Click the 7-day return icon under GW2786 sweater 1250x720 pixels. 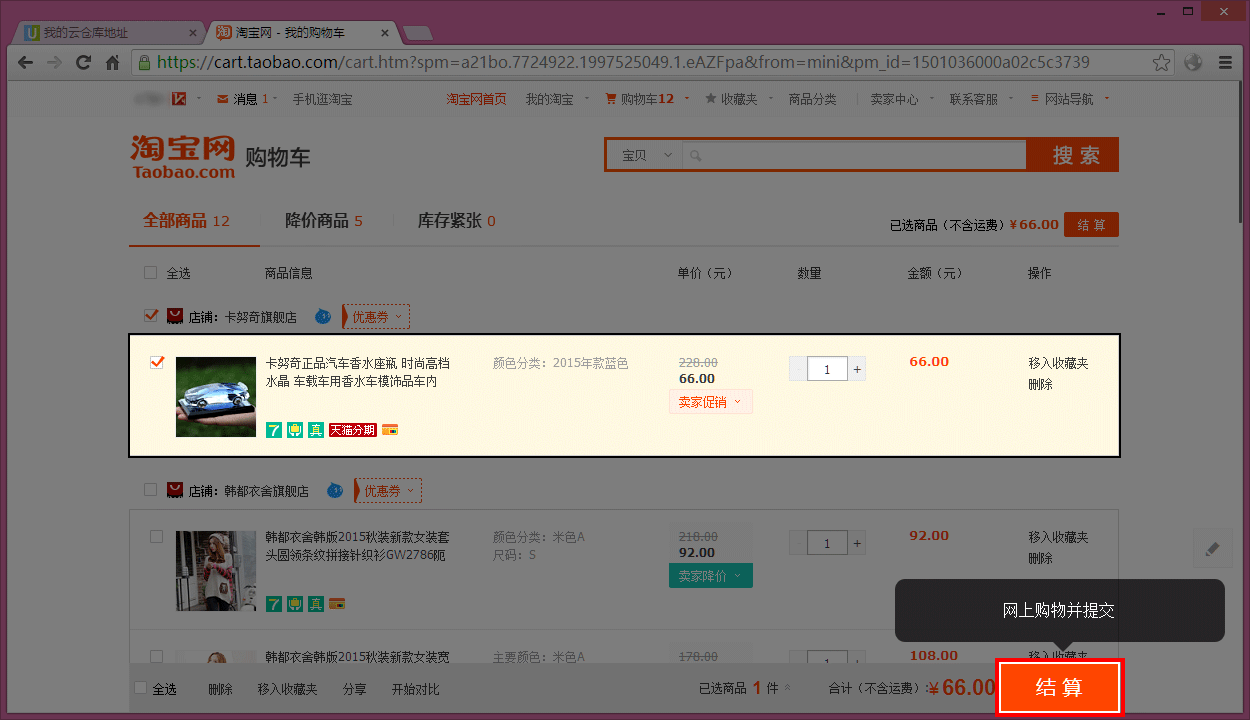pyautogui.click(x=274, y=603)
